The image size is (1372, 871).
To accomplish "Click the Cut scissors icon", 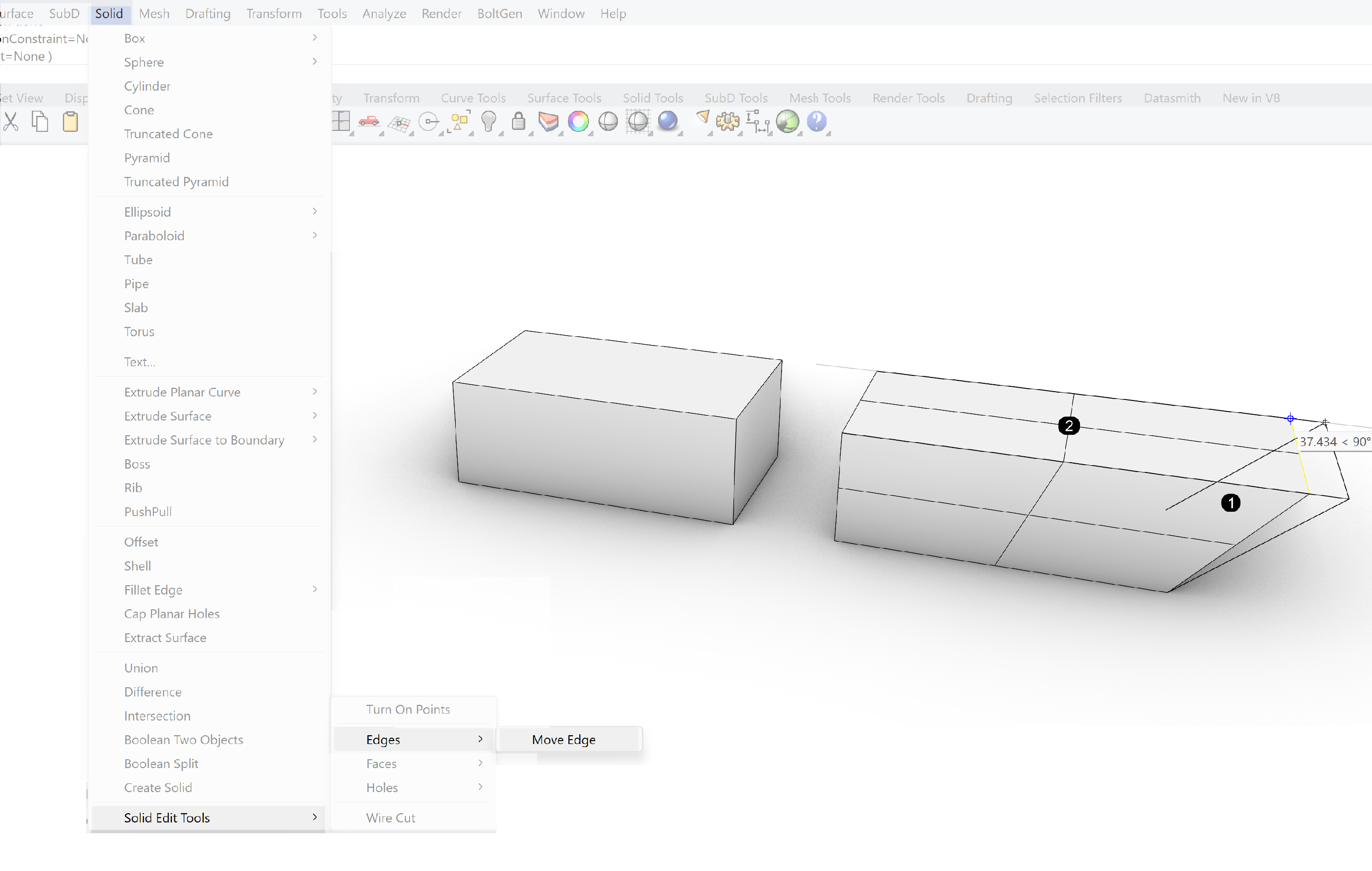I will click(x=11, y=122).
